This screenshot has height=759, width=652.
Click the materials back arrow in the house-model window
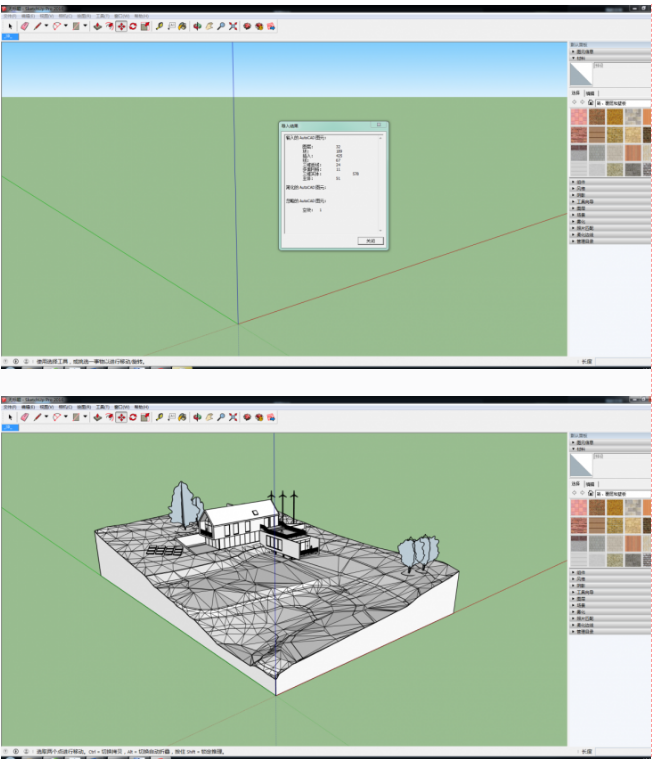pyautogui.click(x=574, y=493)
